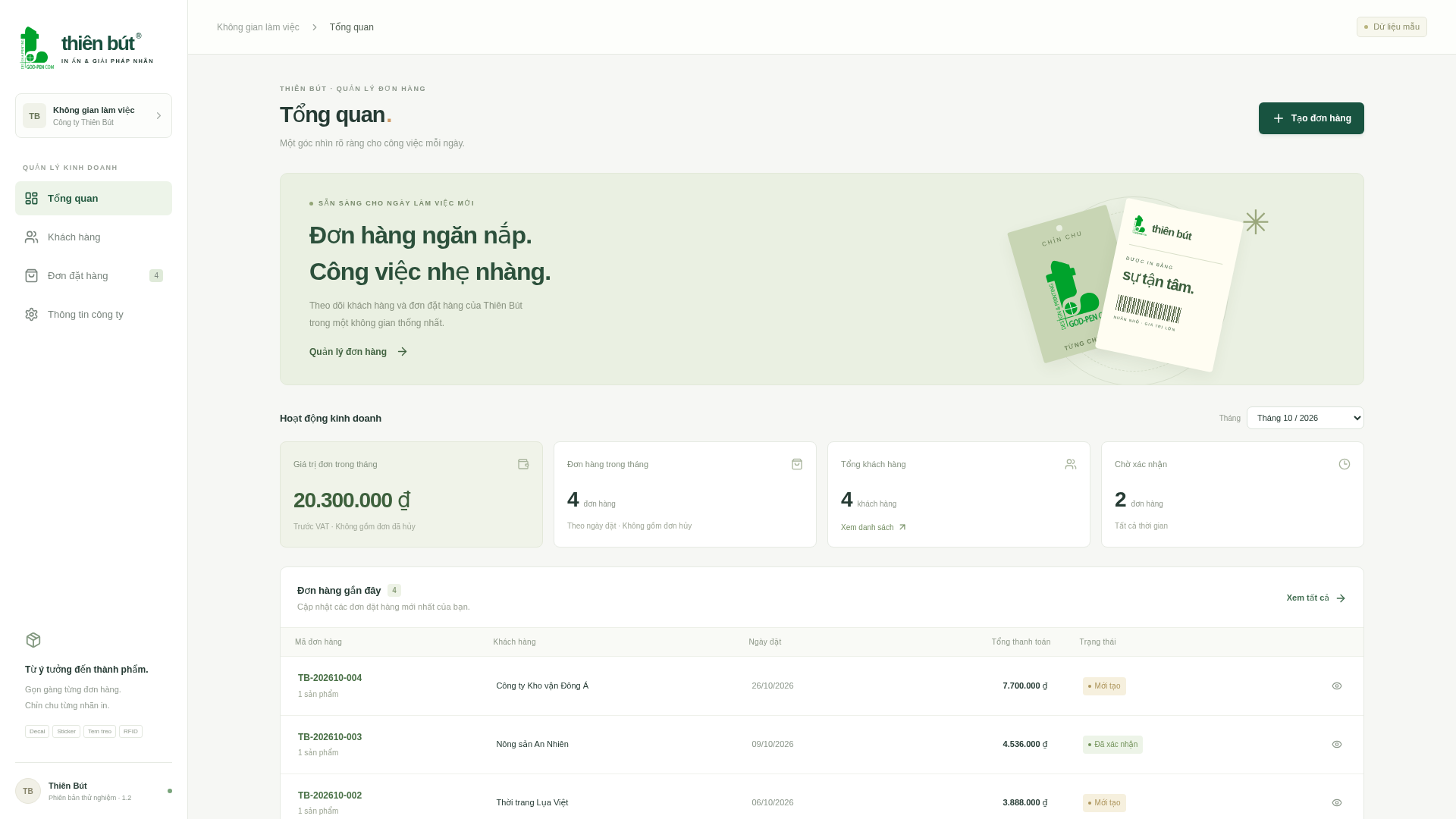Expand the Không gian làm việc workspace switcher

[93, 116]
